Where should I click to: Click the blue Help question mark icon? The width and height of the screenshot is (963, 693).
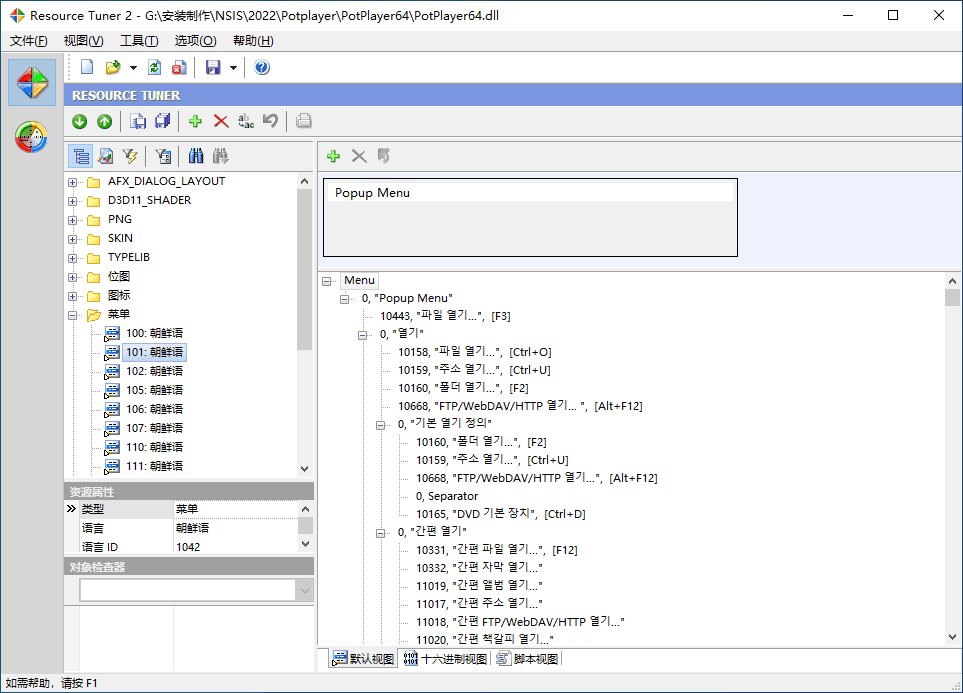coord(262,68)
